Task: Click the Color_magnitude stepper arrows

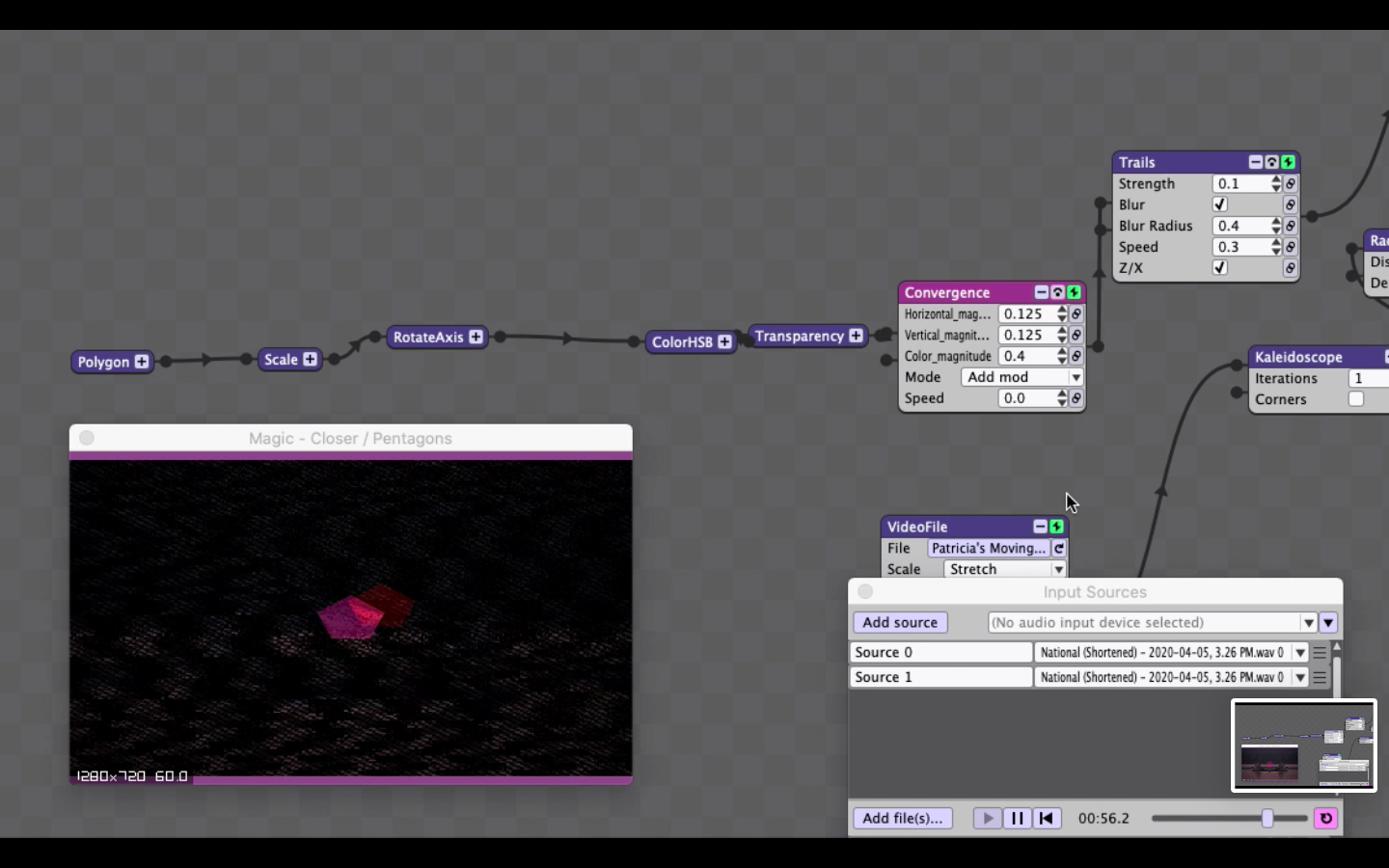Action: 1062,356
